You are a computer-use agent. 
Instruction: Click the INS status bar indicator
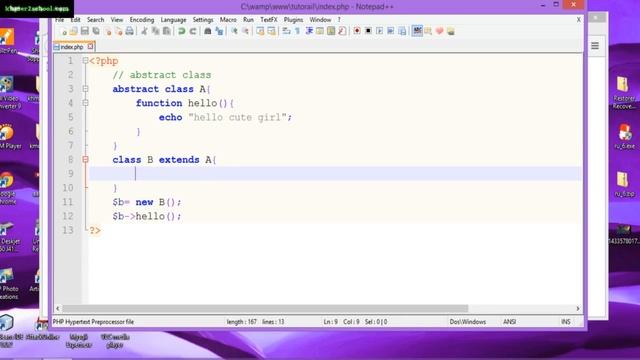[x=566, y=322]
